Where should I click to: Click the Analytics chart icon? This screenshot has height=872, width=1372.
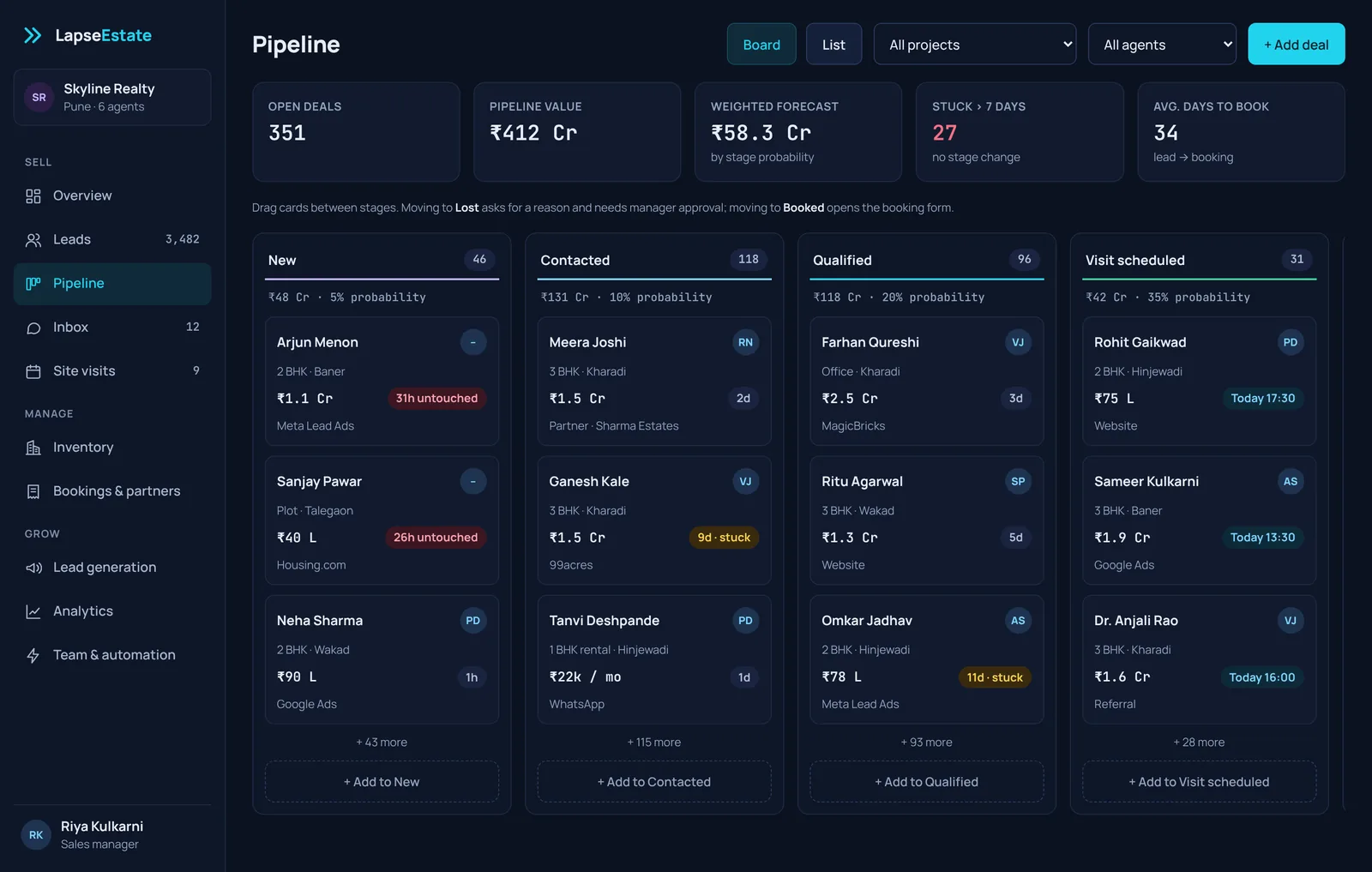[33, 611]
